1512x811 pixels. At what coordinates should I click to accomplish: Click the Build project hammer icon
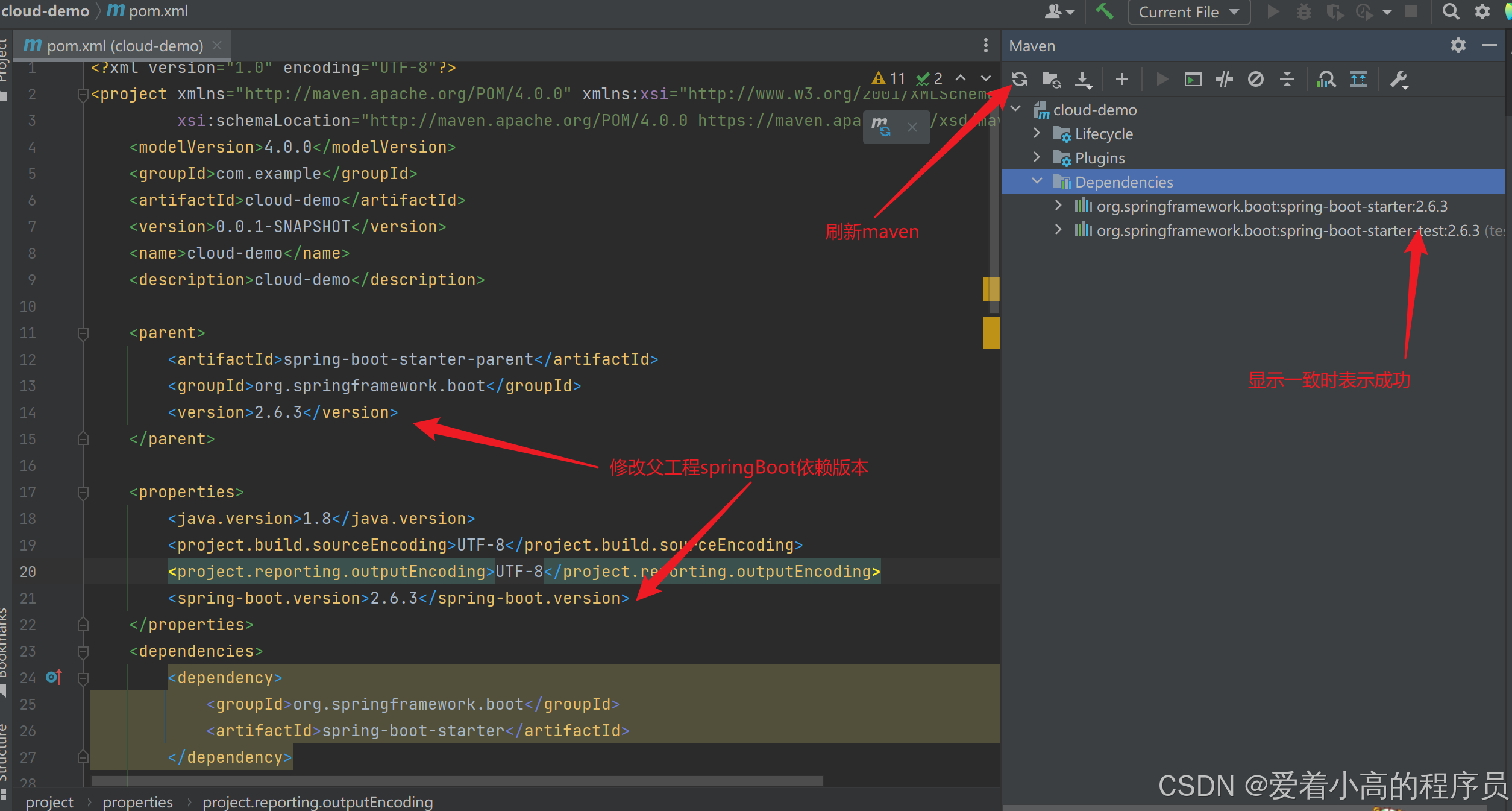tap(1104, 11)
